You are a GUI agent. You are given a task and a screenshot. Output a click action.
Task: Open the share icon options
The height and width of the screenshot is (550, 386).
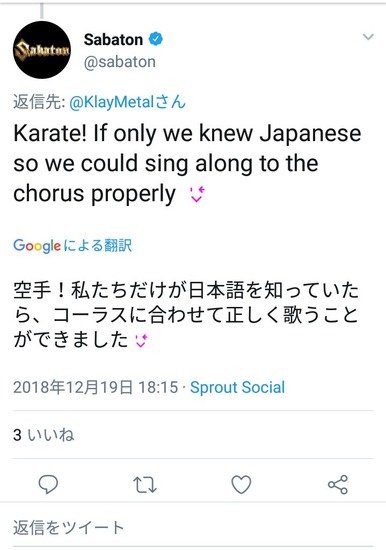(338, 484)
